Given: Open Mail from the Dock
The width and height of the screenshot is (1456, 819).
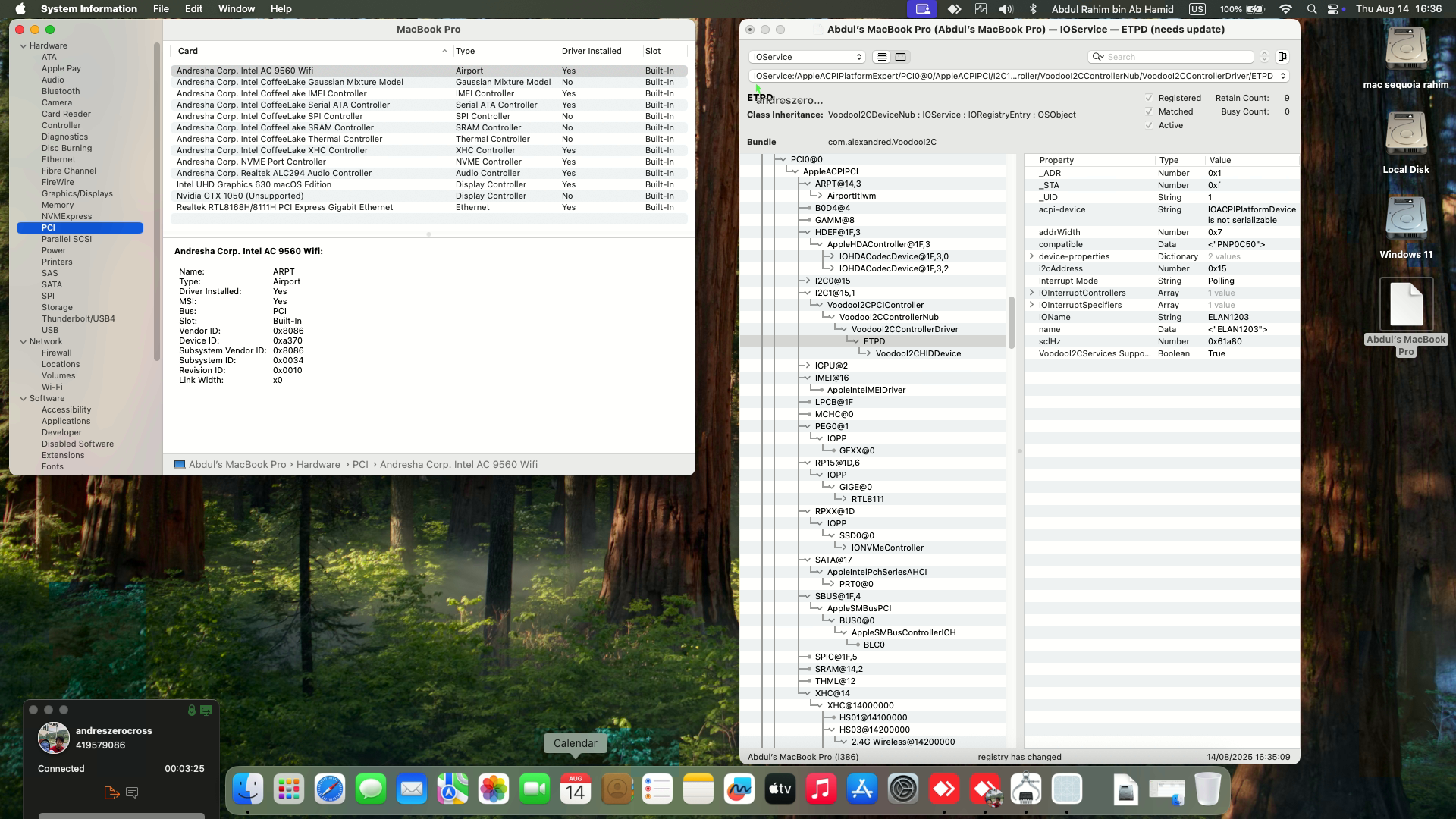Looking at the screenshot, I should pyautogui.click(x=412, y=789).
